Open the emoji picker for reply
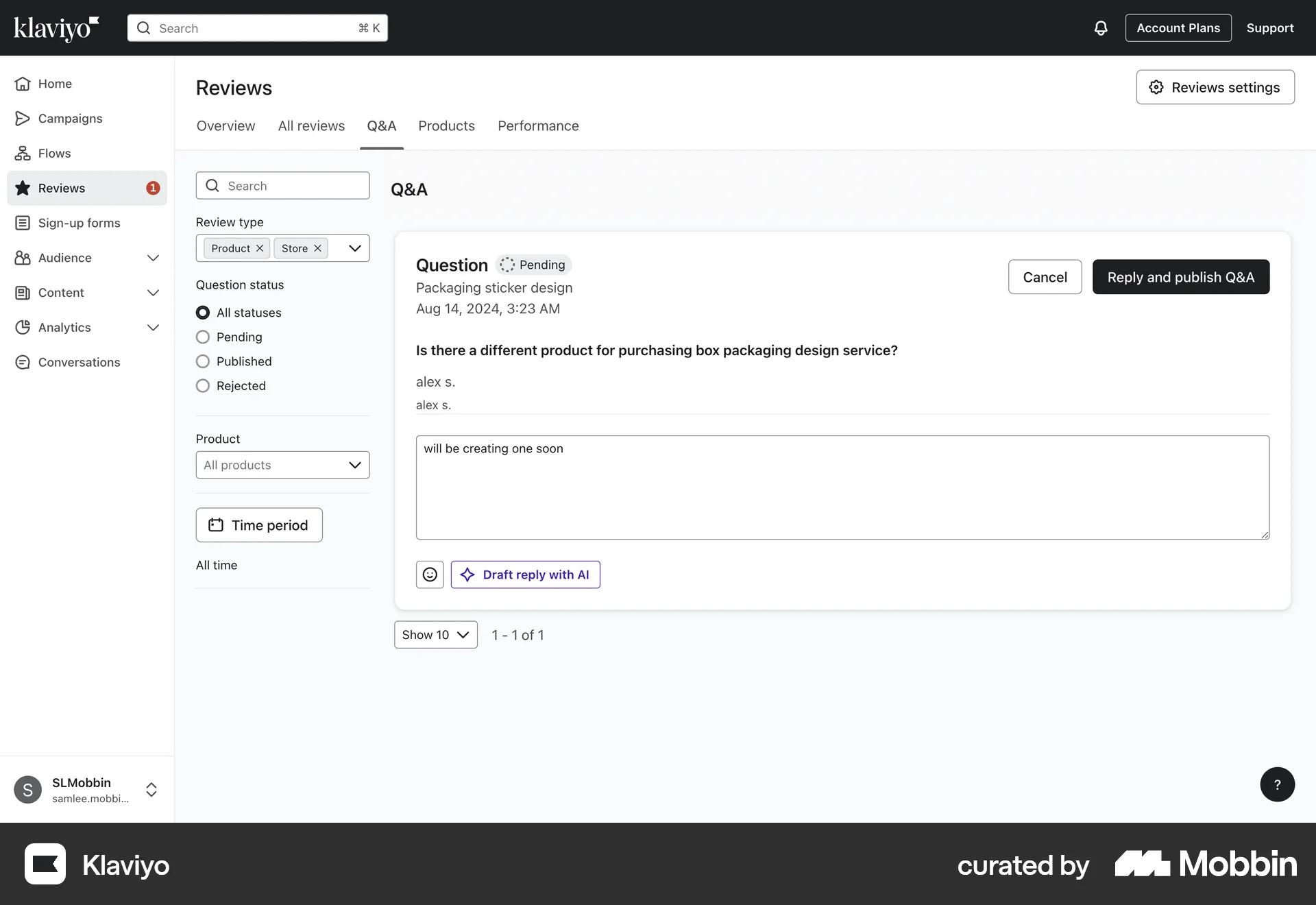The height and width of the screenshot is (905, 1316). click(430, 575)
